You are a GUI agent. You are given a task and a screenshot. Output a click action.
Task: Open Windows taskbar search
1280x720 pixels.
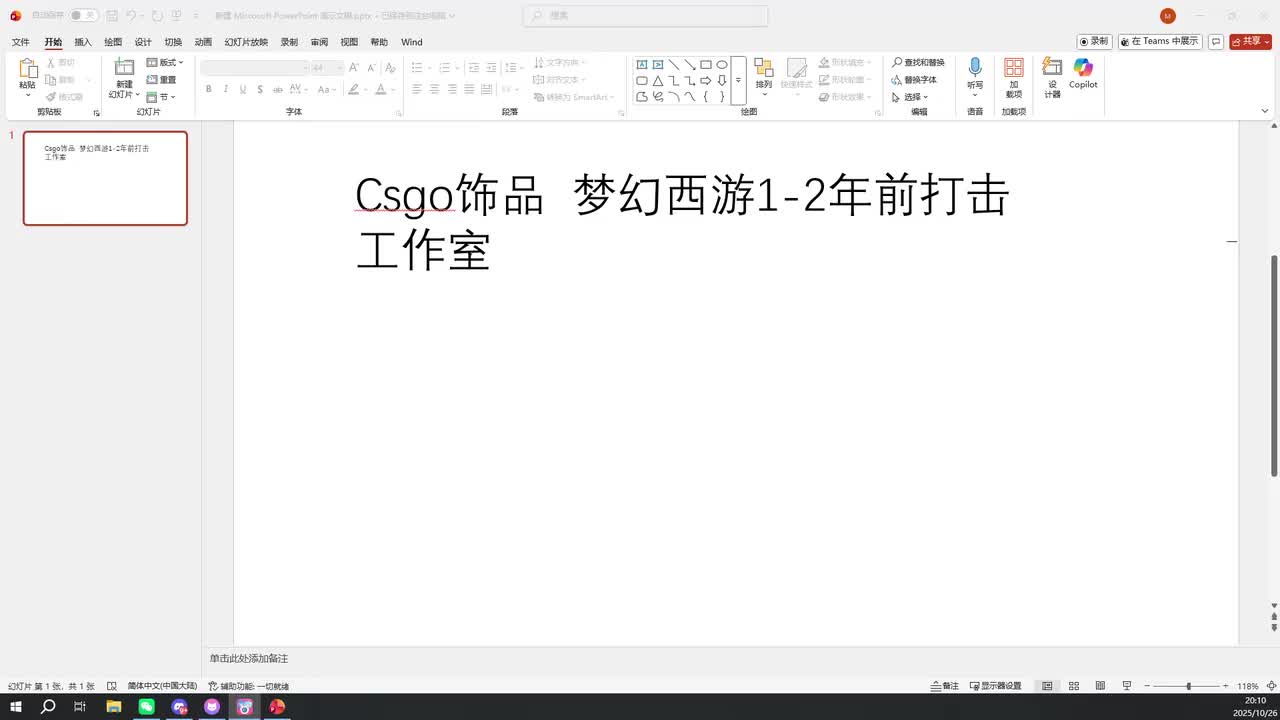pos(48,706)
